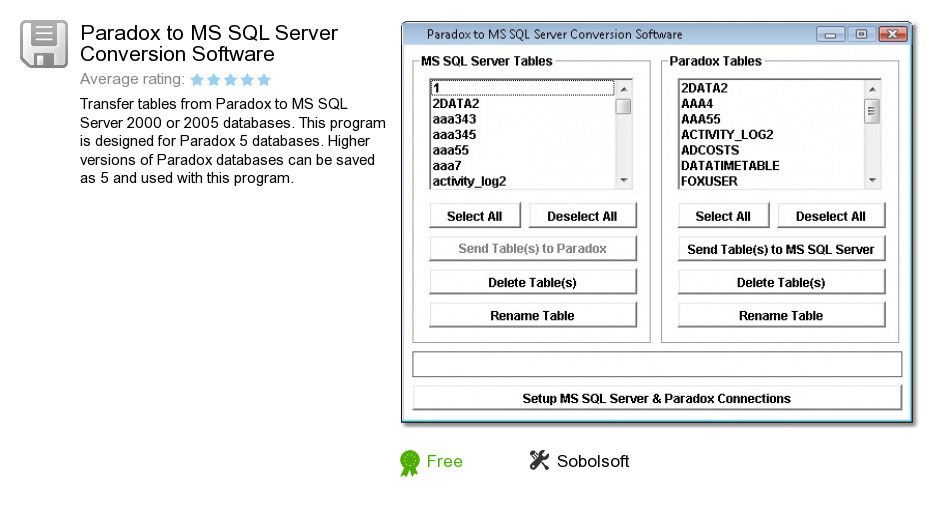The height and width of the screenshot is (507, 940).
Task: Click Send Table(s) to MS SQL Server
Action: point(781,249)
